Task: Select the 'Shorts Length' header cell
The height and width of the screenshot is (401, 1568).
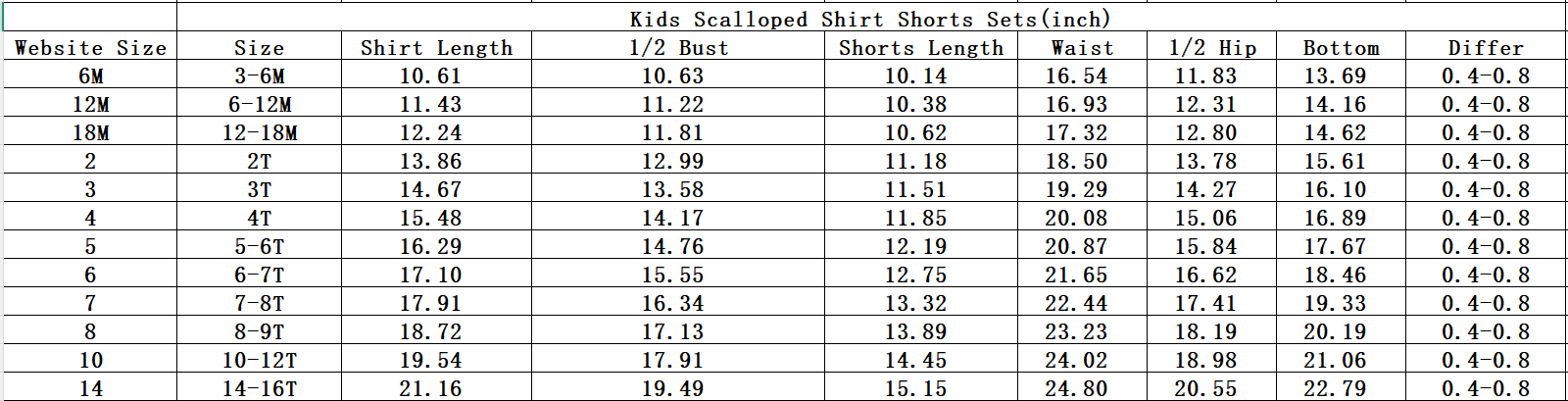Action: point(921,47)
